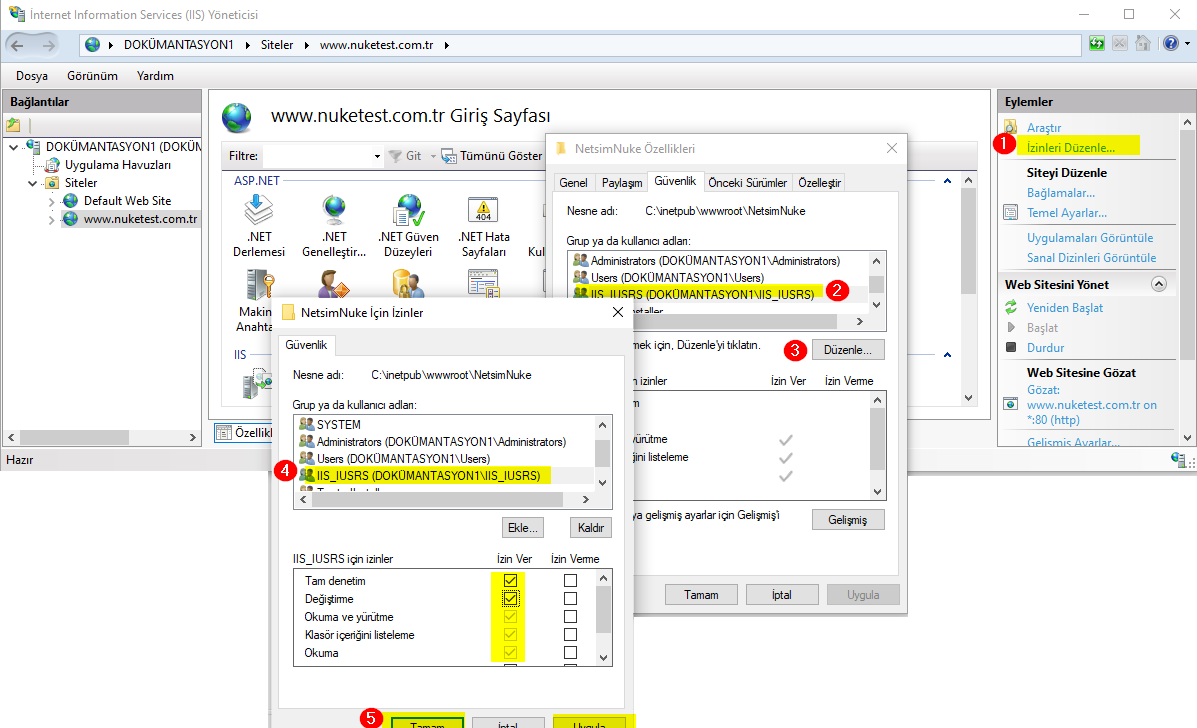Select SYSTEM in İzinler user list
The height and width of the screenshot is (728, 1197).
pyautogui.click(x=338, y=424)
